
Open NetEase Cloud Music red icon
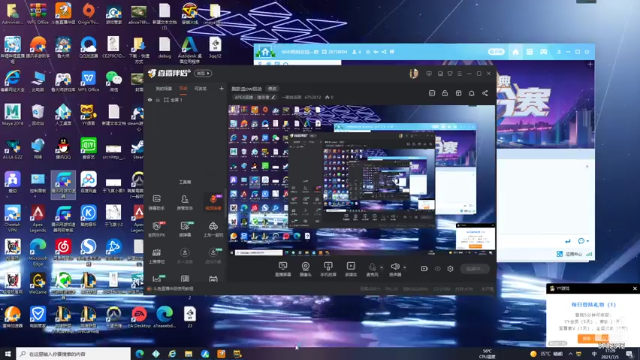63,249
